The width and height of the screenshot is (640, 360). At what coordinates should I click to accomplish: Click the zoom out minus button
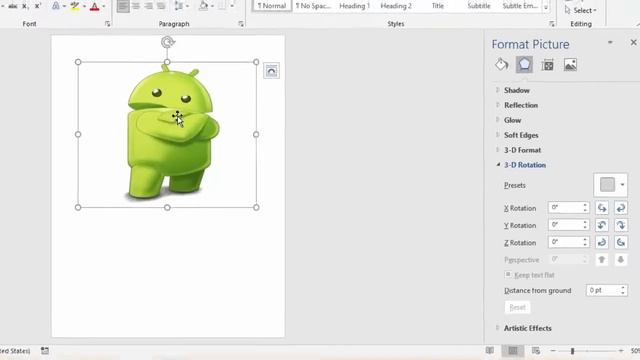pyautogui.click(x=553, y=351)
